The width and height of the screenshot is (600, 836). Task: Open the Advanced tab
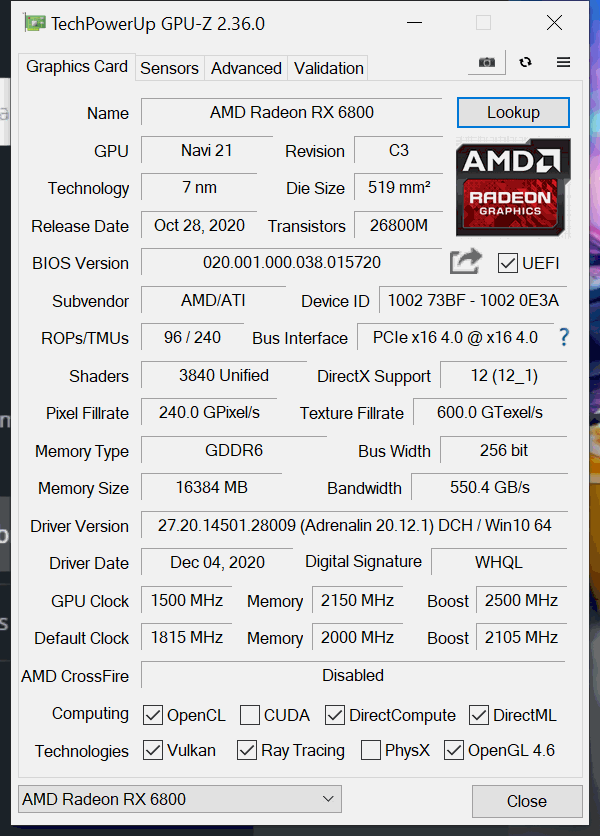click(246, 68)
